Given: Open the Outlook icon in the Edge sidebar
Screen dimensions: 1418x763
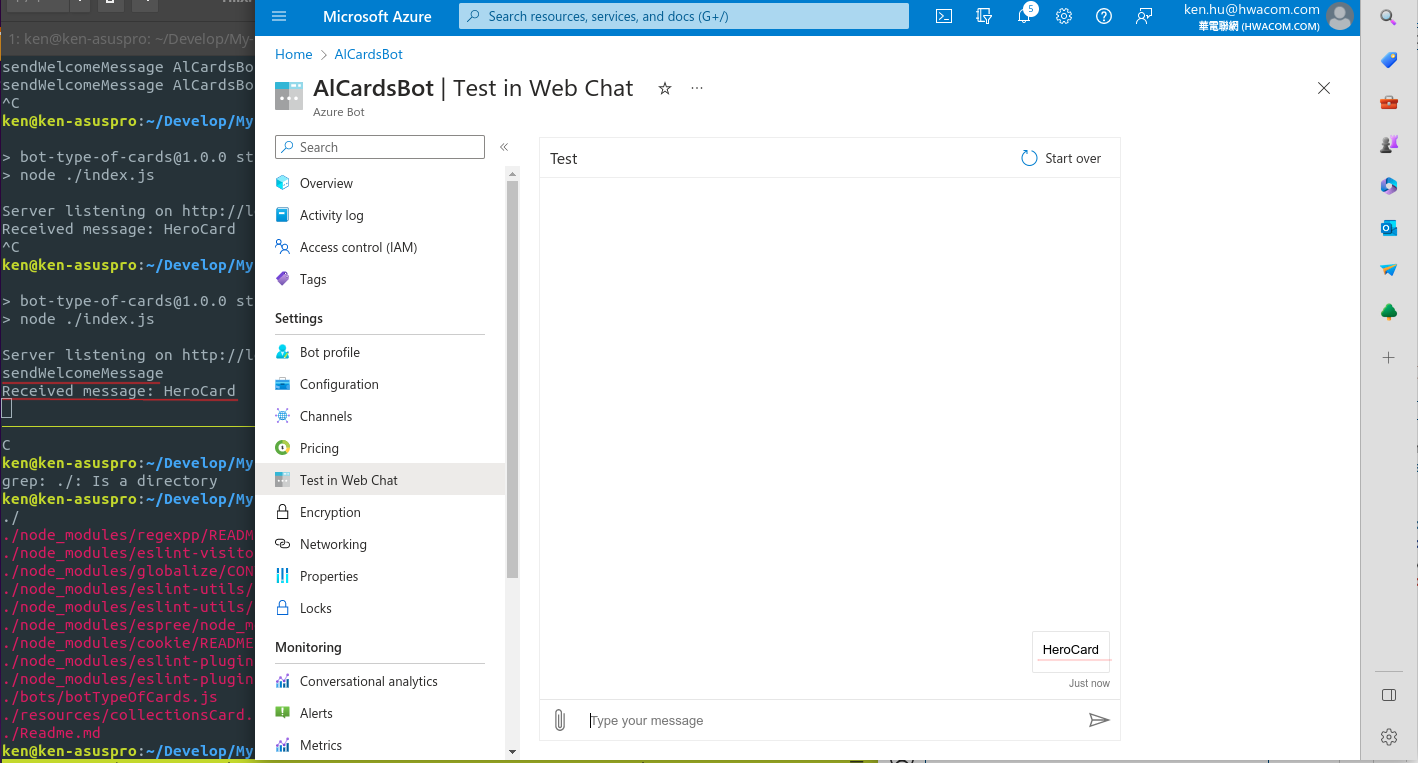Looking at the screenshot, I should point(1388,227).
